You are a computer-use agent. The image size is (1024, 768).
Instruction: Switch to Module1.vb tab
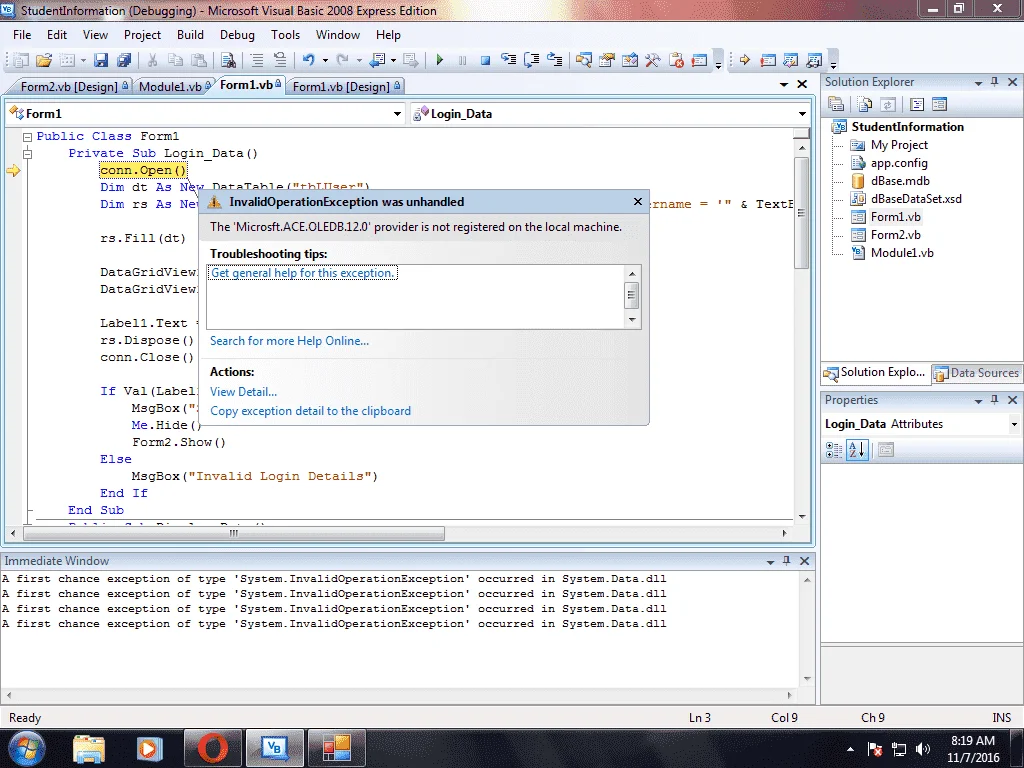[x=174, y=86]
